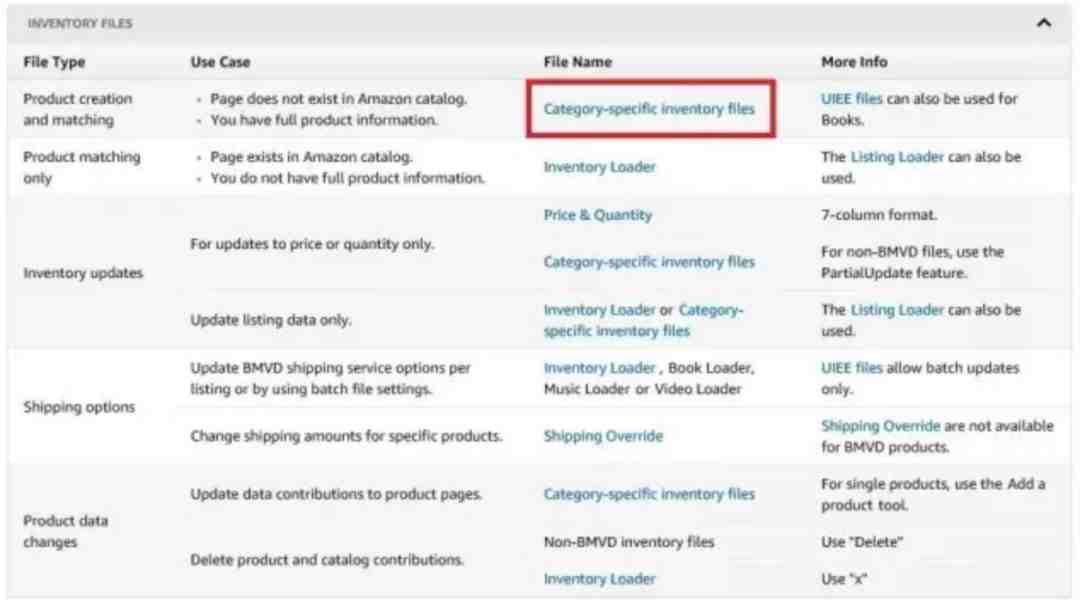This screenshot has height=605, width=1080.
Task: Collapse the Inventory Files section chevron
Action: click(x=1043, y=23)
